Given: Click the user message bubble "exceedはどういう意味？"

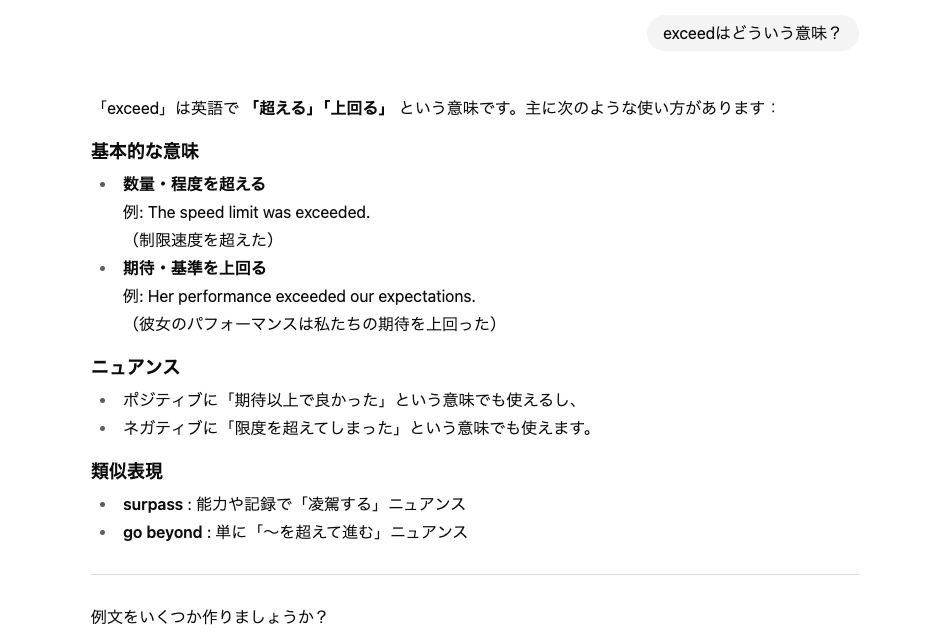Looking at the screenshot, I should (x=752, y=33).
